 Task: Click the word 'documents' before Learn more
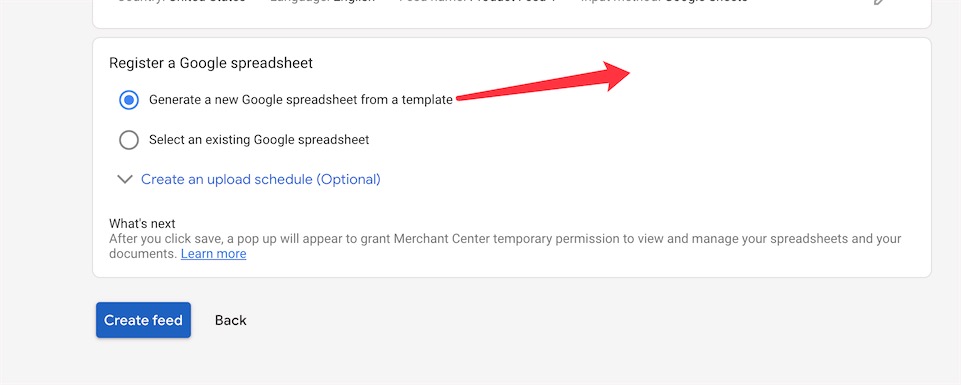click(143, 254)
